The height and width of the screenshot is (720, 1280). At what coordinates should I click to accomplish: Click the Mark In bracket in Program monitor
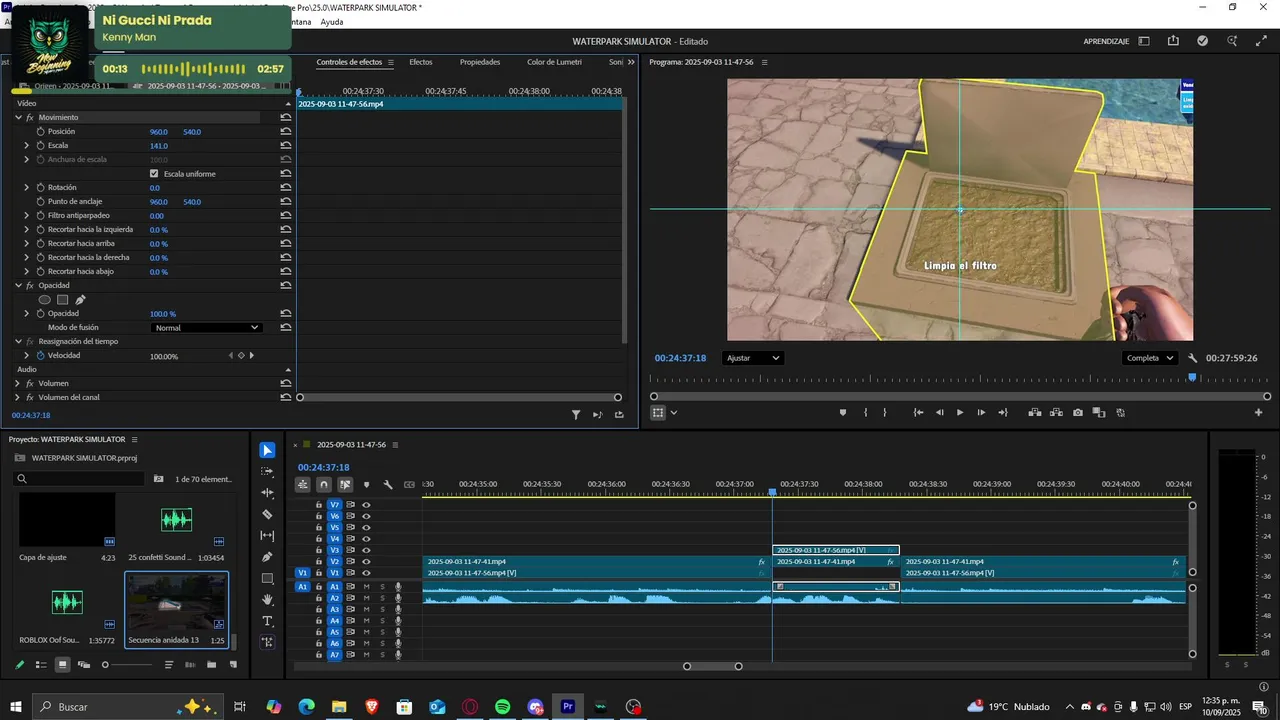(x=865, y=413)
